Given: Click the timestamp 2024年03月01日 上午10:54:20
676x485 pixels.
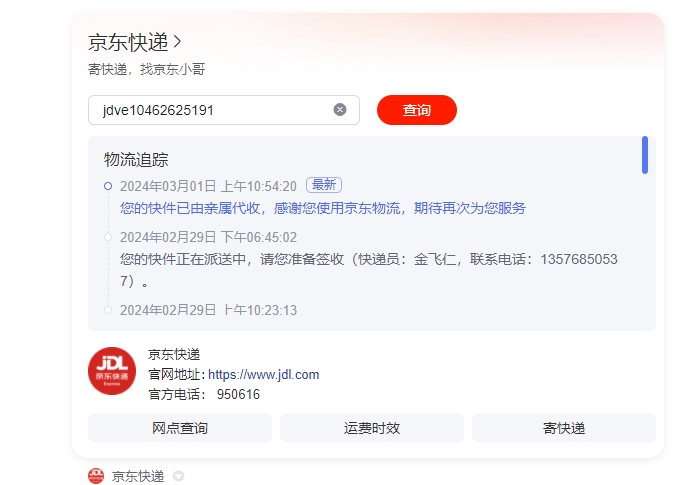Looking at the screenshot, I should [208, 186].
